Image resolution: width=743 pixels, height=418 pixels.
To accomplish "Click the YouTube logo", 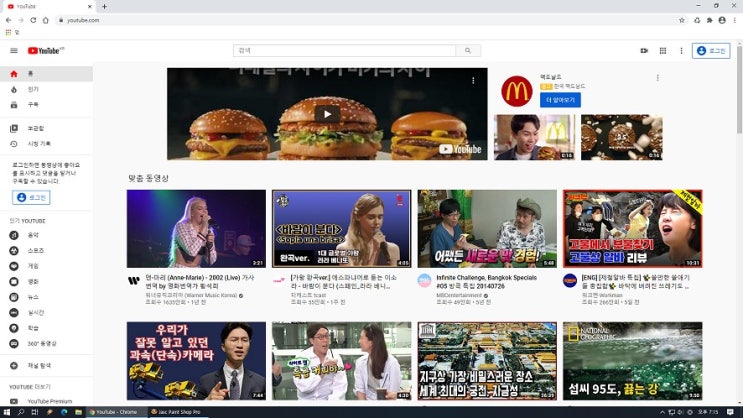I will coord(45,51).
